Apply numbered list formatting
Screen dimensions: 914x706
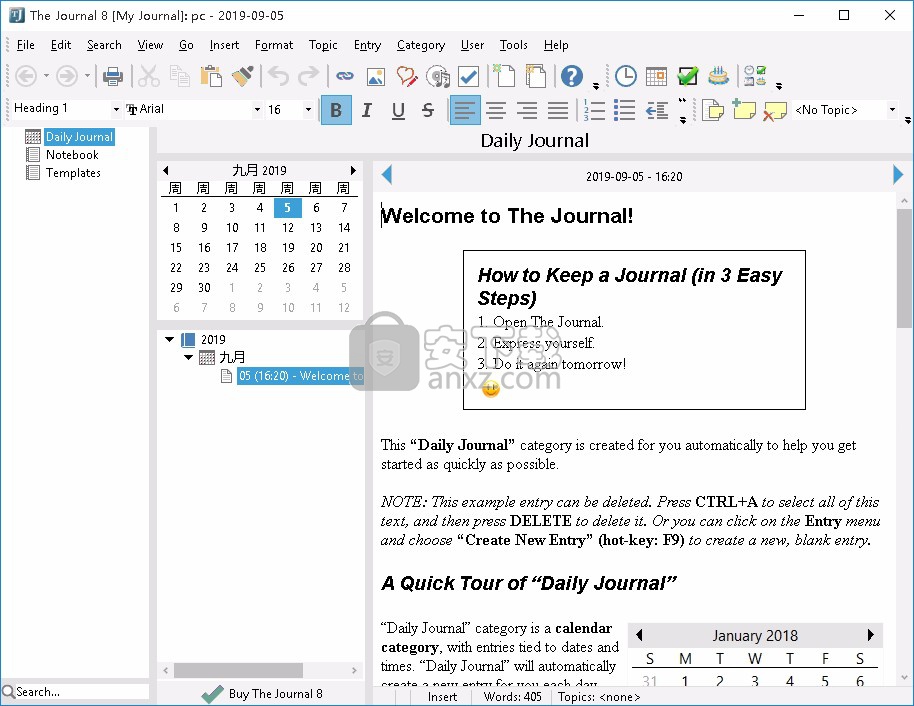tap(593, 110)
